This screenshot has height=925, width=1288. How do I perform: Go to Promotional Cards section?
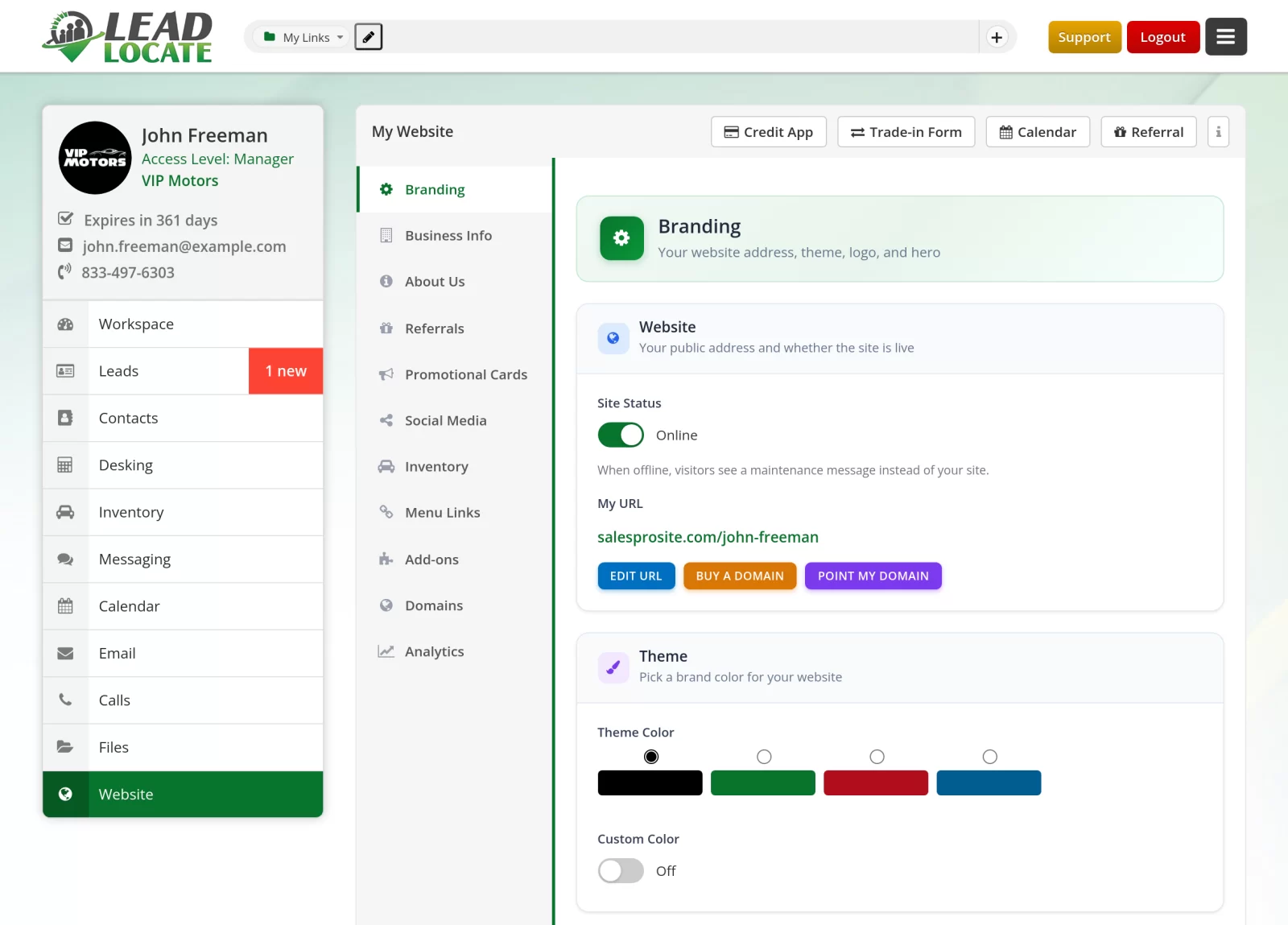tap(456, 374)
